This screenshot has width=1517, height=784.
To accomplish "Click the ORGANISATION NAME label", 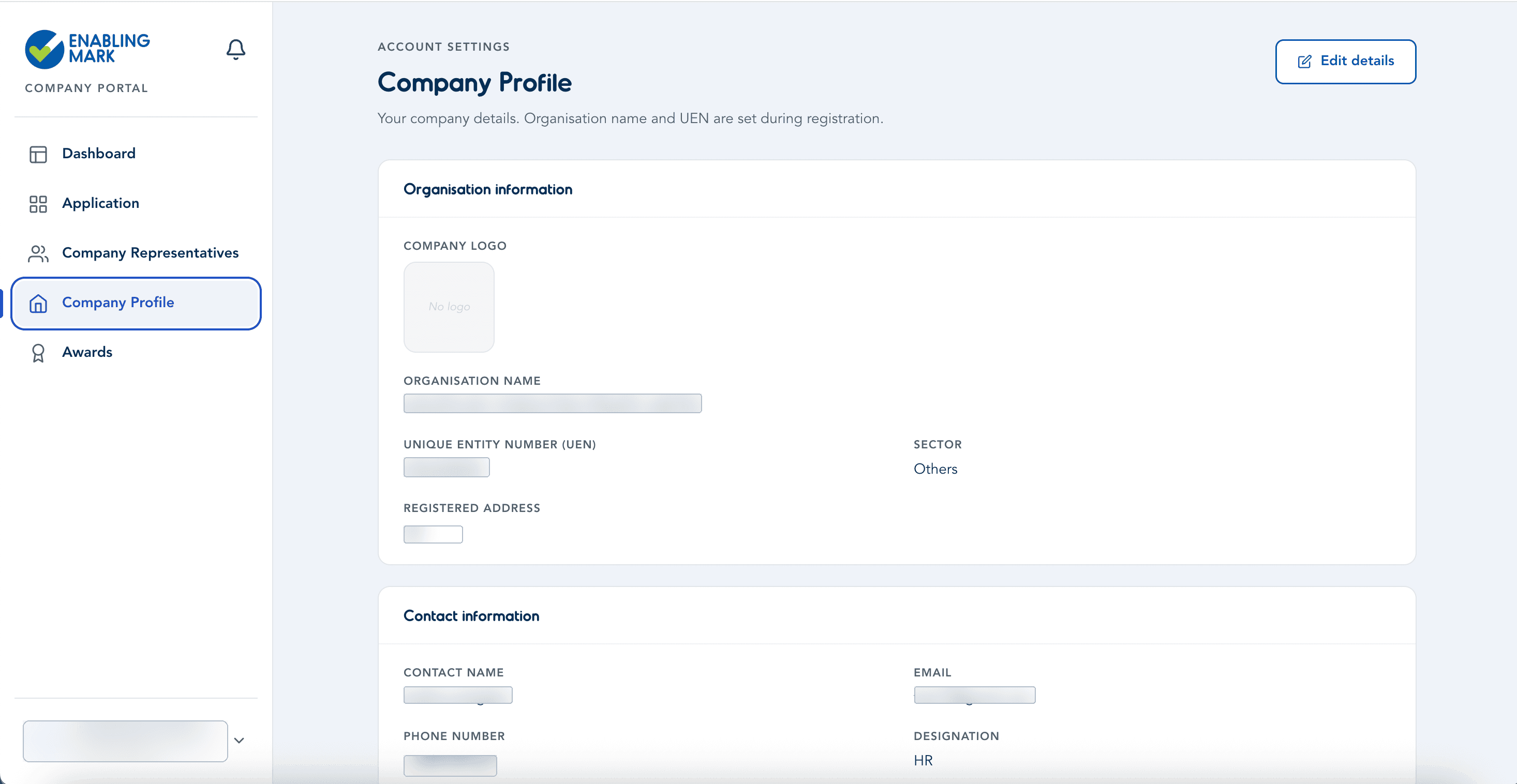I will pyautogui.click(x=472, y=381).
